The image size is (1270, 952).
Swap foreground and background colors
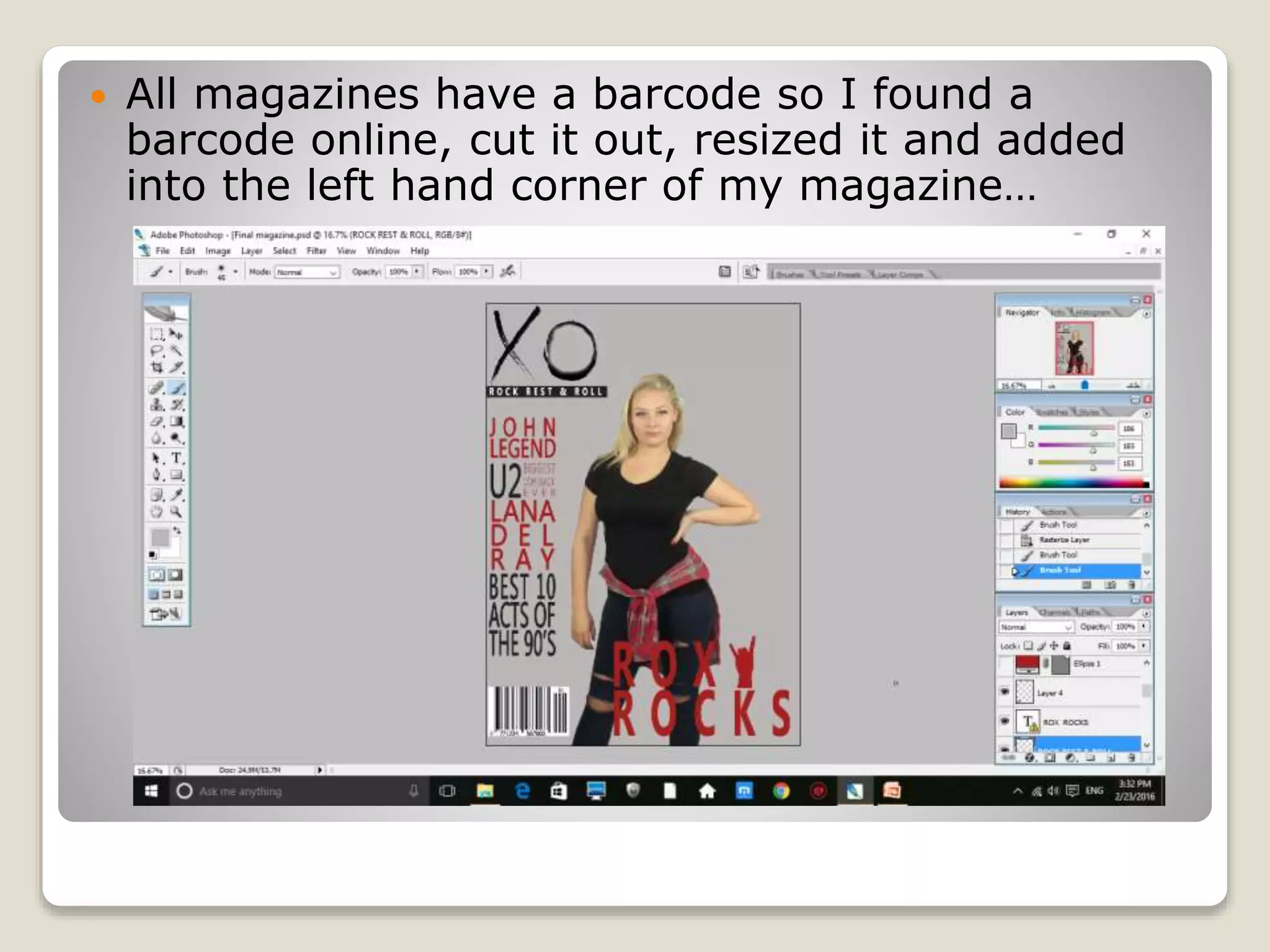pyautogui.click(x=177, y=531)
